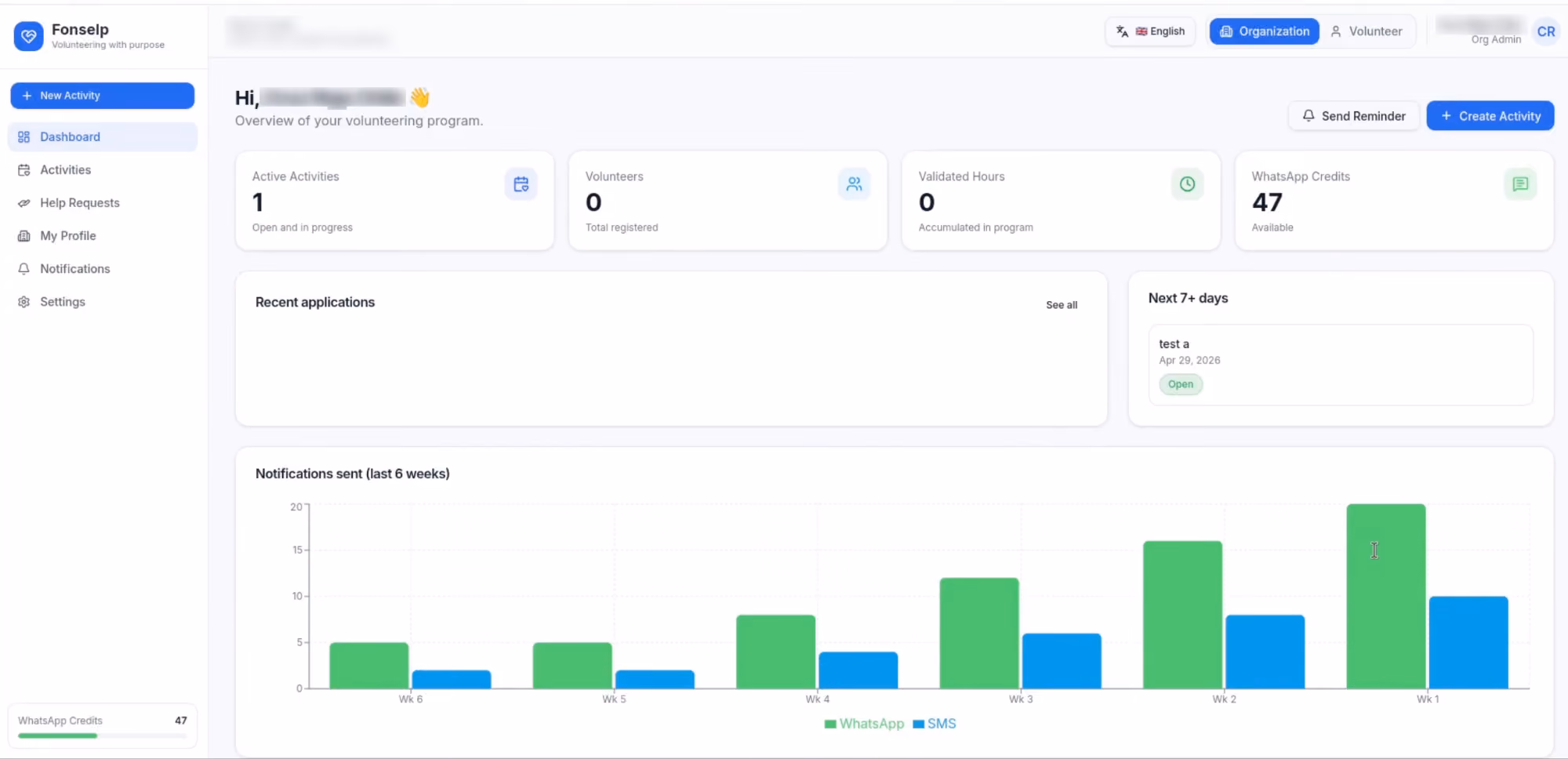The width and height of the screenshot is (1568, 759).
Task: Toggle SMS series in chart legend
Action: (935, 724)
